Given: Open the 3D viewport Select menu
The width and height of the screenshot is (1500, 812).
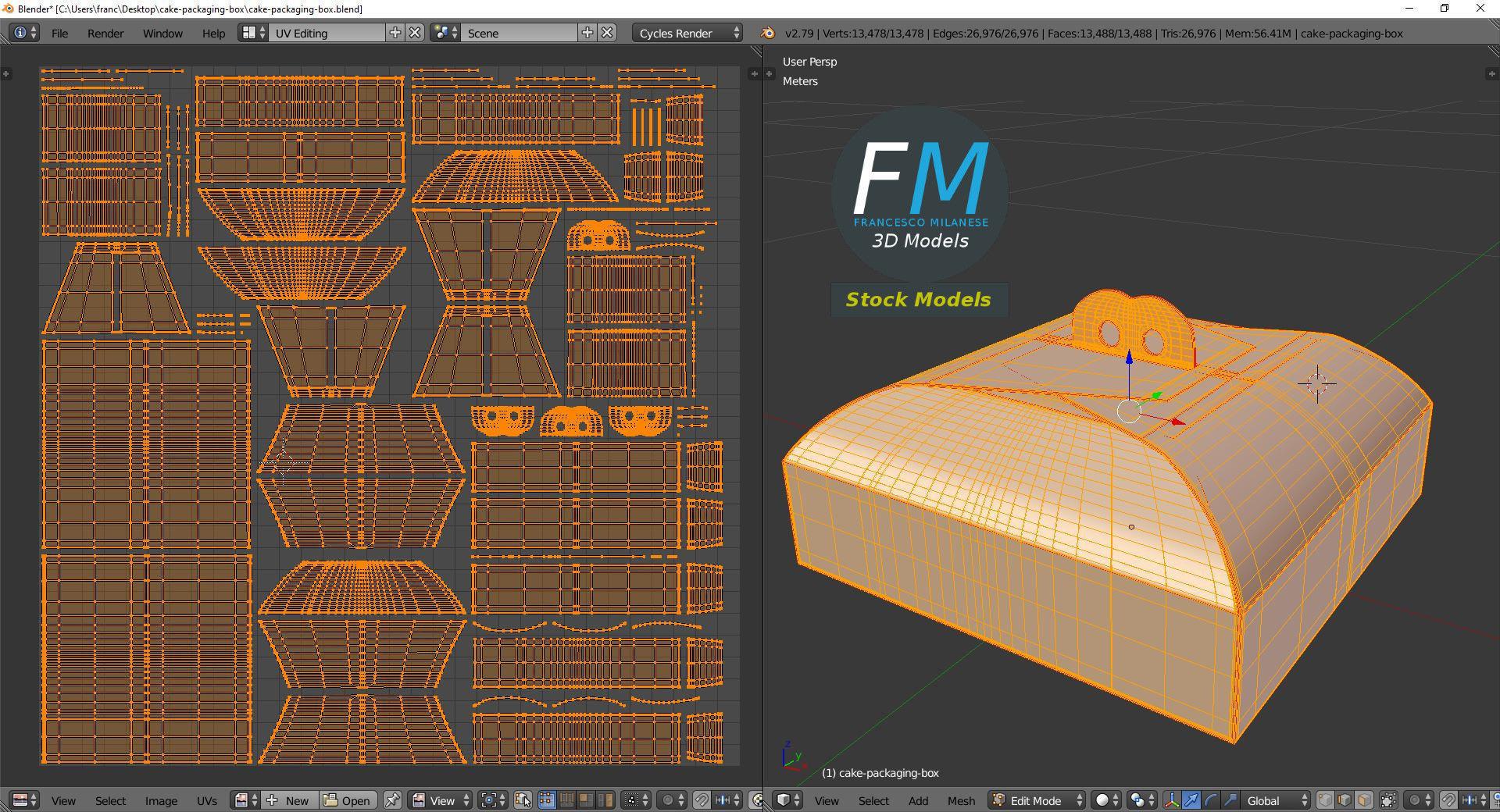Looking at the screenshot, I should click(x=873, y=800).
